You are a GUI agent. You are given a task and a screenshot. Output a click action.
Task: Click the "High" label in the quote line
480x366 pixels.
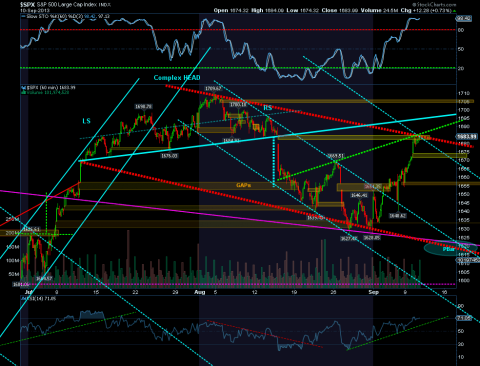(x=257, y=10)
